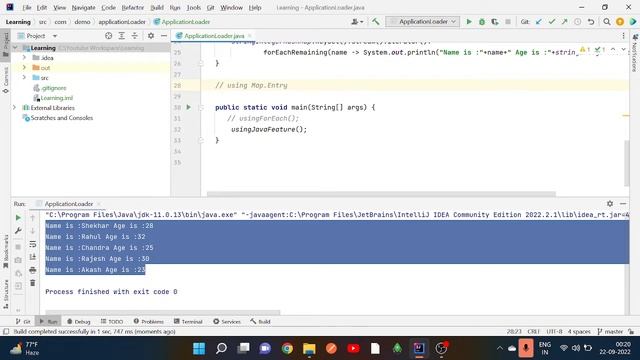Select ApplicationLoader.java editor tab
The height and width of the screenshot is (360, 640).
214,36
